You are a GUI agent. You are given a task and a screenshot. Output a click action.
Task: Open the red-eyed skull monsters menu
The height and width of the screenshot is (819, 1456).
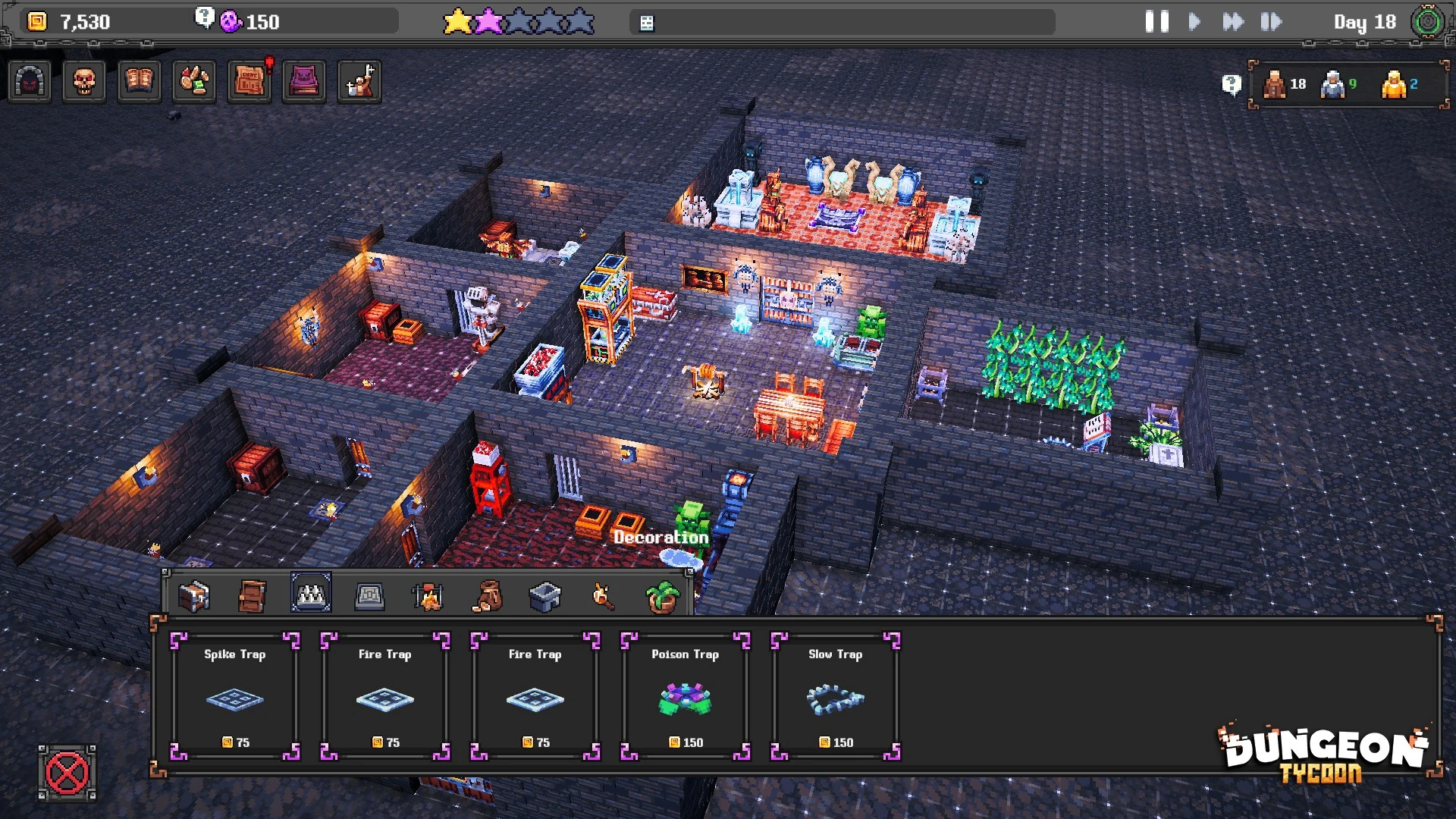[84, 81]
